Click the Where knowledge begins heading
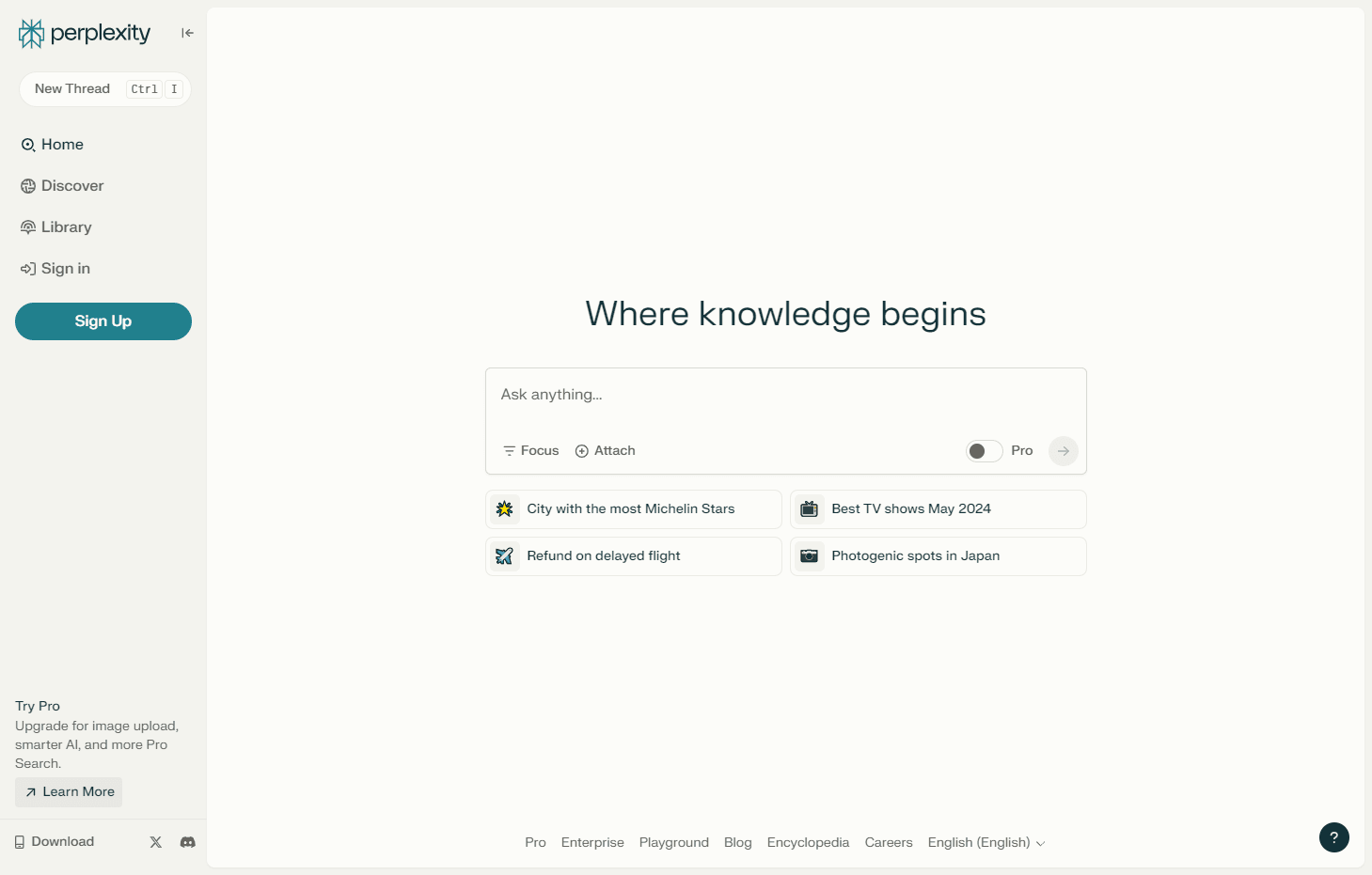This screenshot has height=875, width=1372. click(786, 314)
